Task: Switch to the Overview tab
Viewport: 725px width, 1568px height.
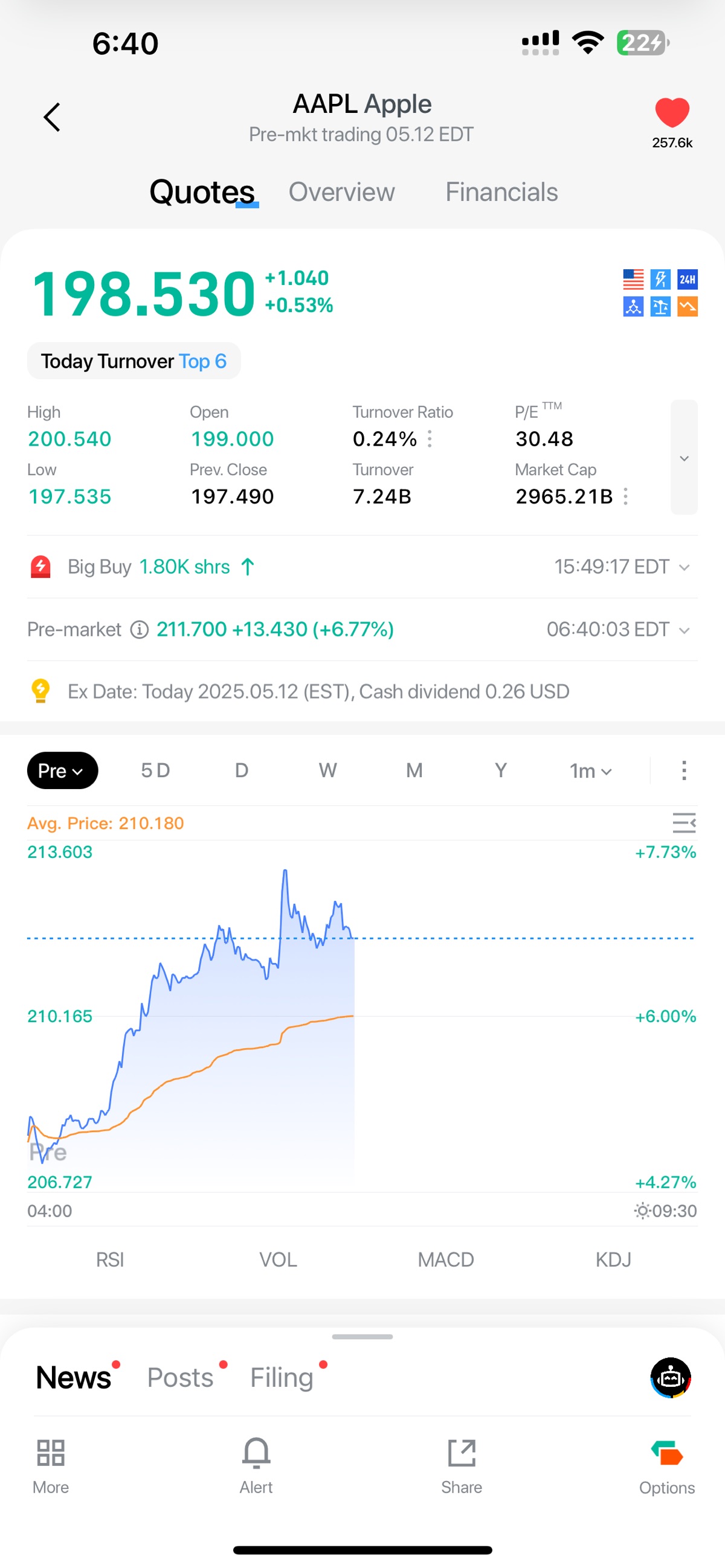Action: (341, 193)
